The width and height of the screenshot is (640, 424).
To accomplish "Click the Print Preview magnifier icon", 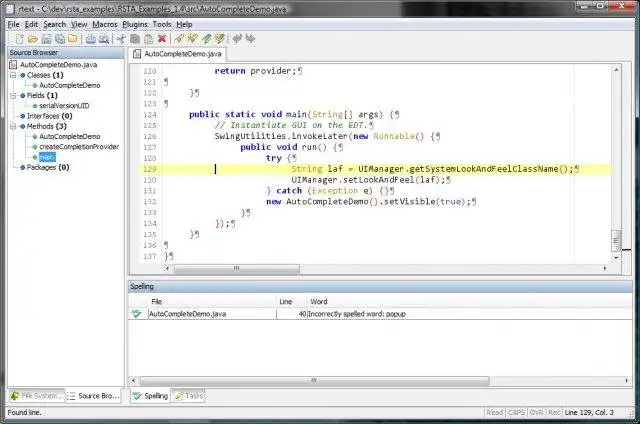I will 104,39.
